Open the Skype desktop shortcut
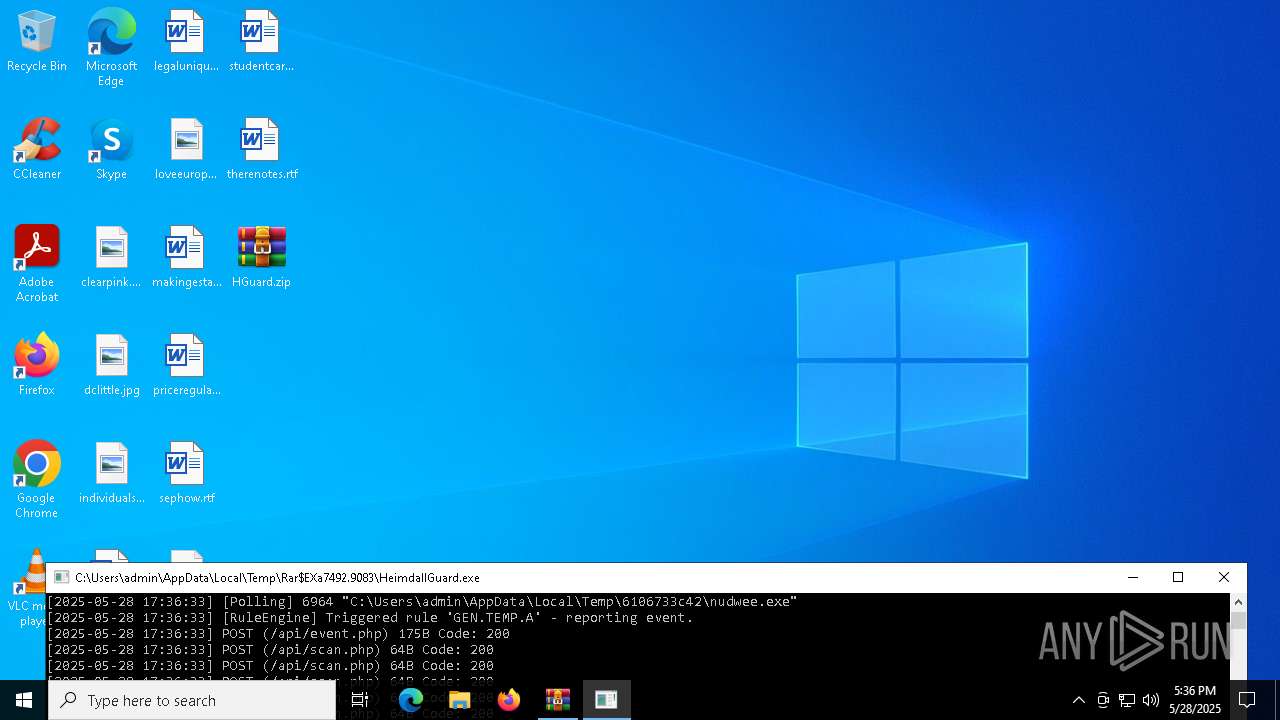1280x720 pixels. [111, 150]
